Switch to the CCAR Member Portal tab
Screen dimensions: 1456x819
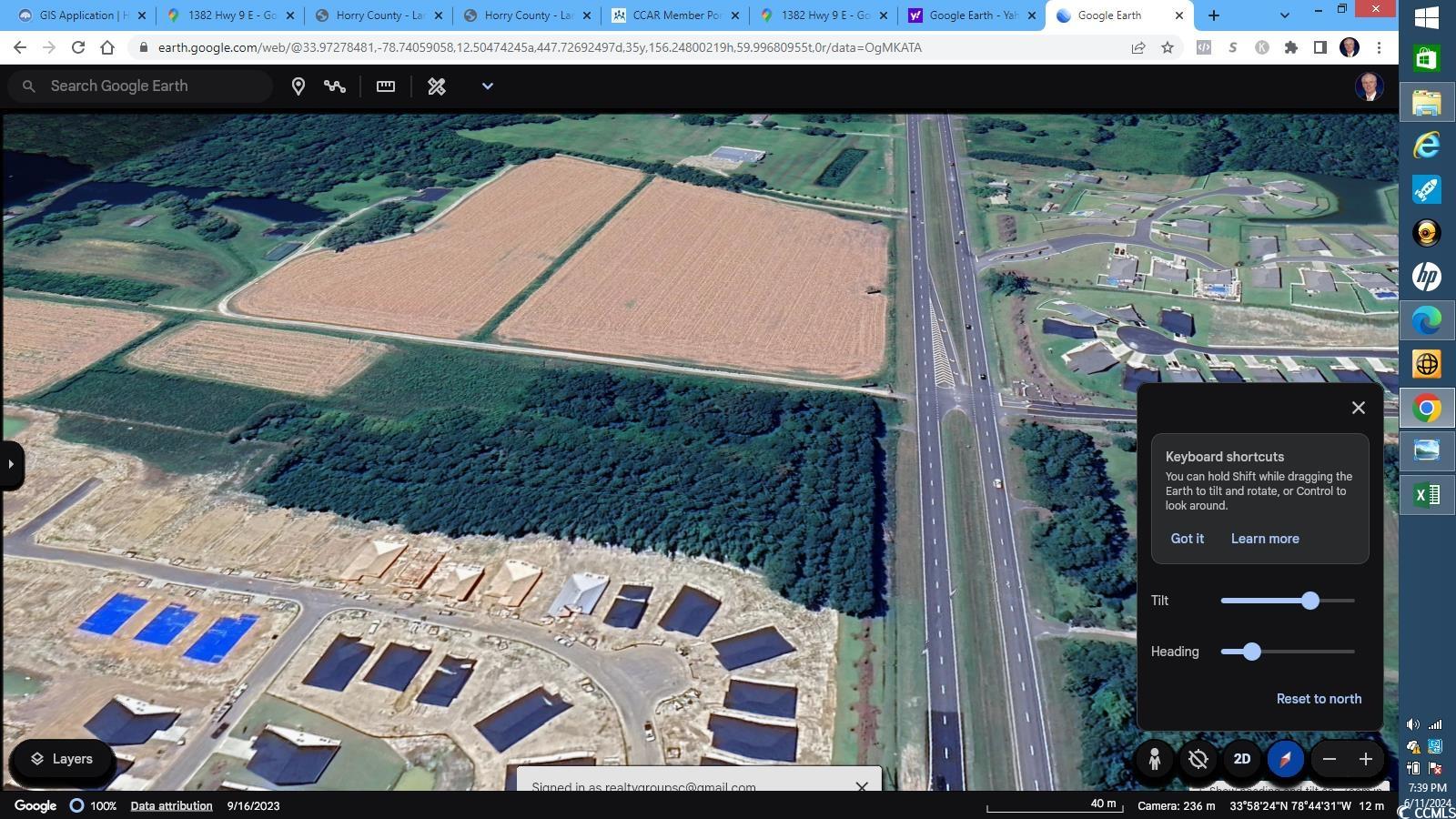click(675, 15)
